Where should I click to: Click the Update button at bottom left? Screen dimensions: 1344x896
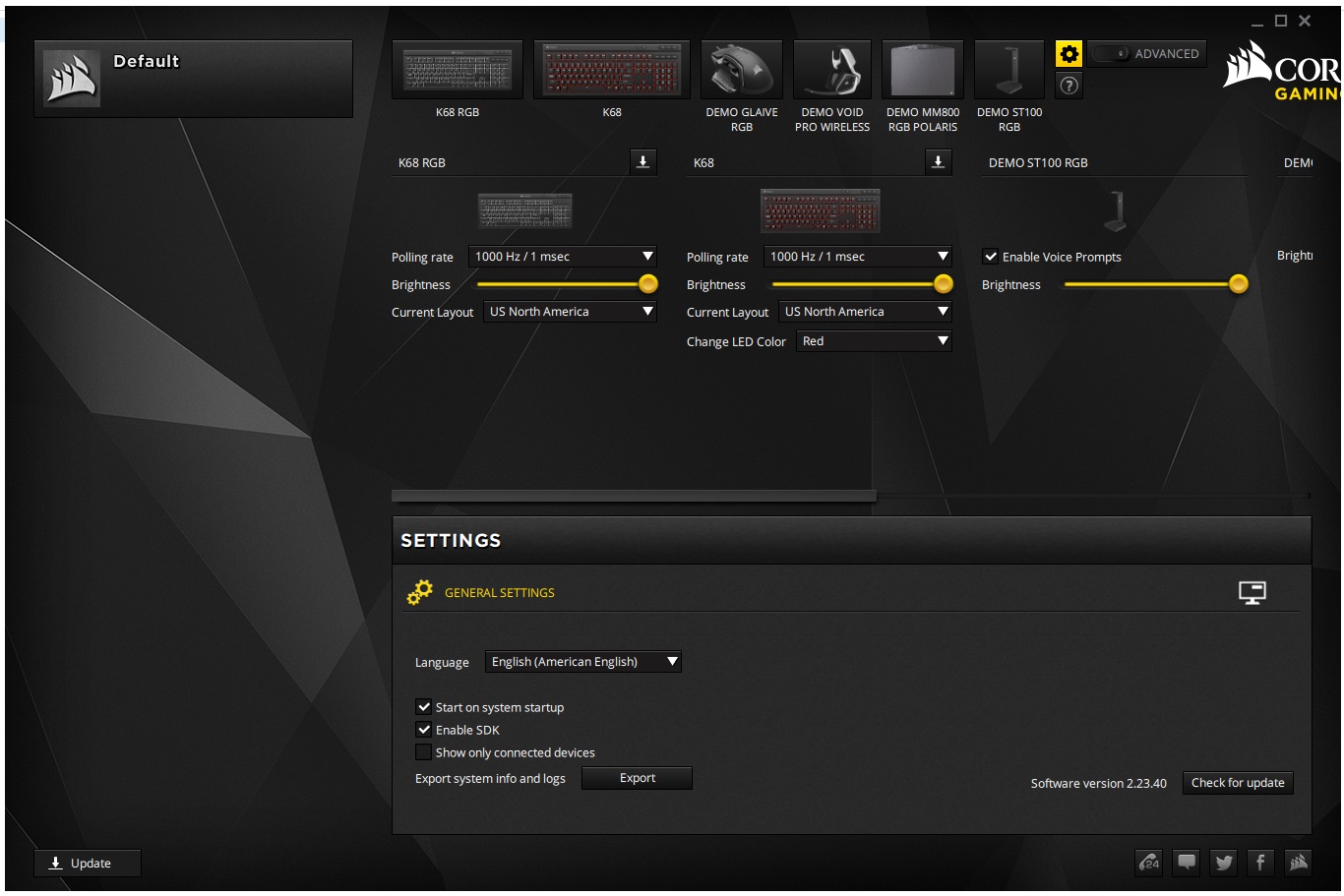point(88,864)
